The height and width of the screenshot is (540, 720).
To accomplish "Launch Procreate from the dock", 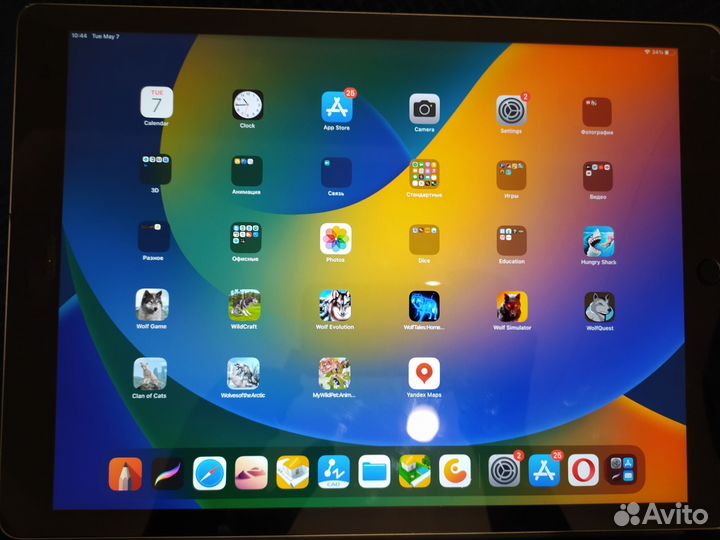I will tap(168, 474).
